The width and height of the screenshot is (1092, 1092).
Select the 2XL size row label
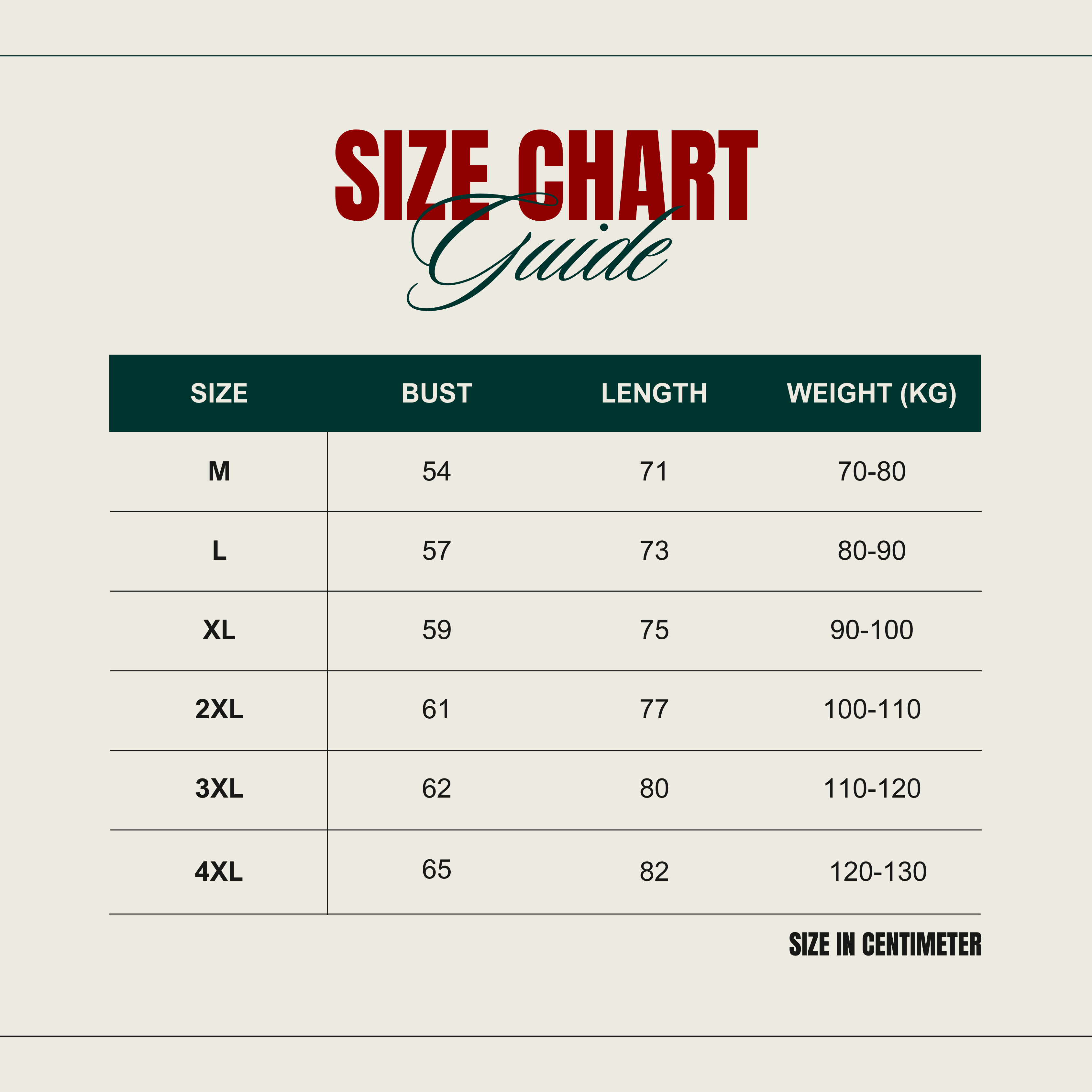[219, 709]
